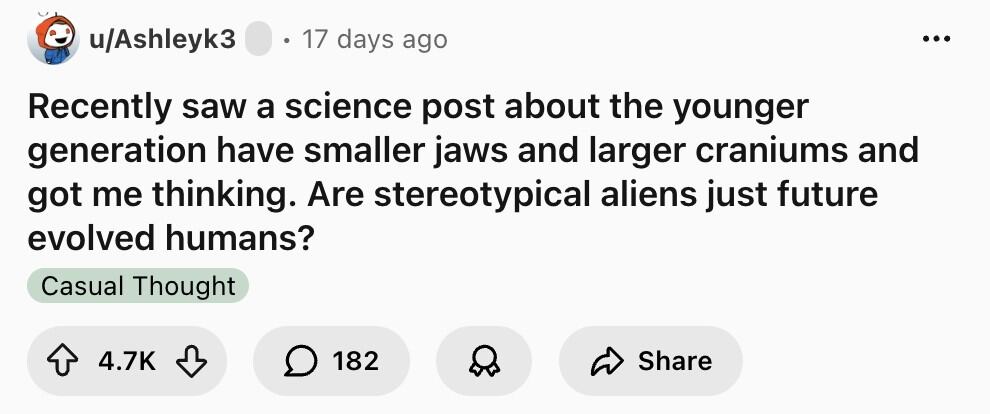Open the u/Ashleyk3 avatar image
990x414 pixels.
pos(54,39)
